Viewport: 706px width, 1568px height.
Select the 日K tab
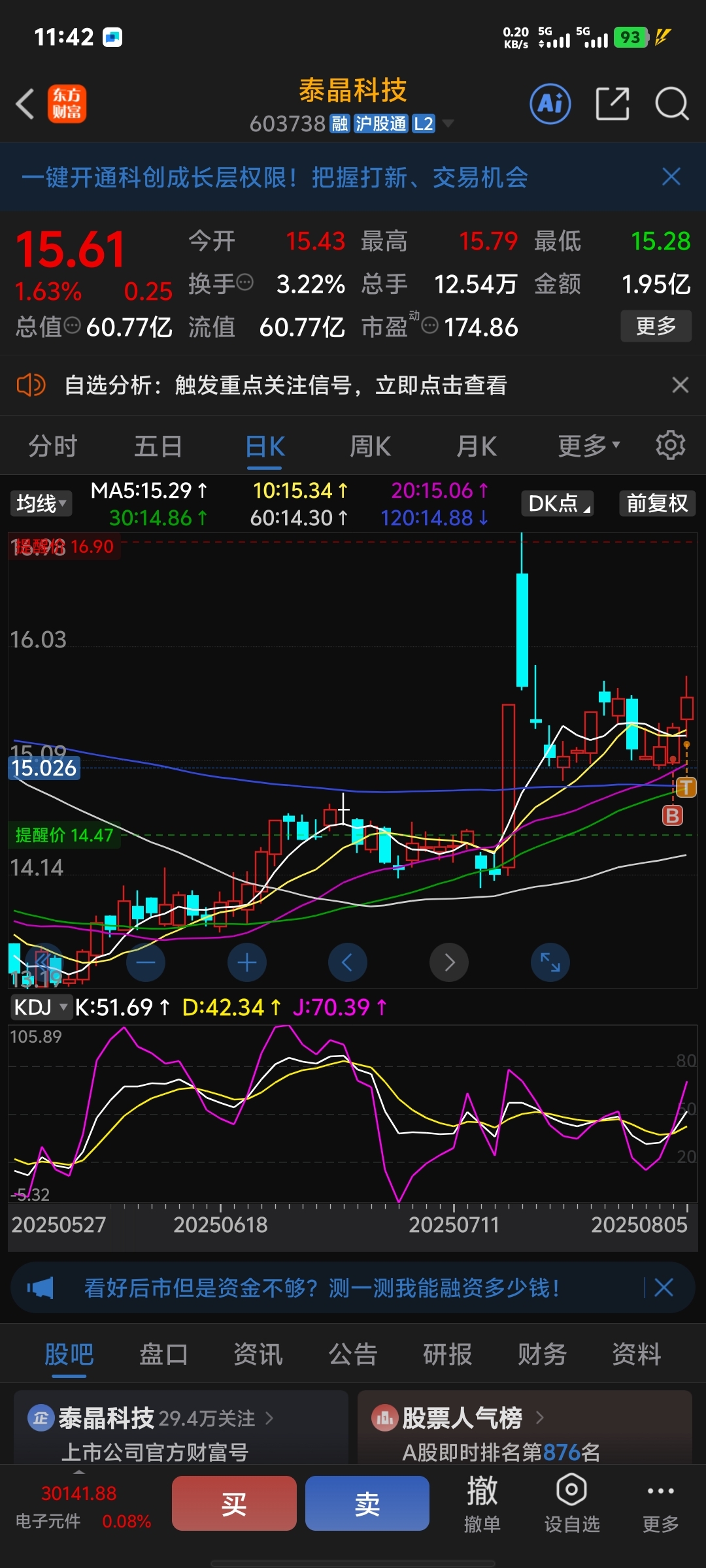[265, 446]
